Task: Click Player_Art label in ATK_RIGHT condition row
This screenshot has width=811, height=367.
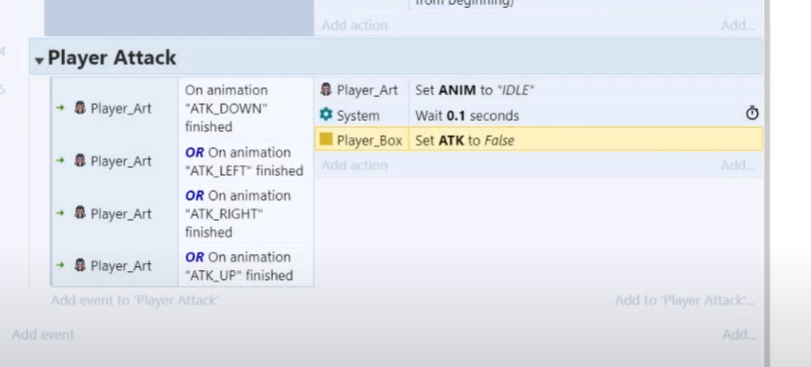Action: (121, 213)
